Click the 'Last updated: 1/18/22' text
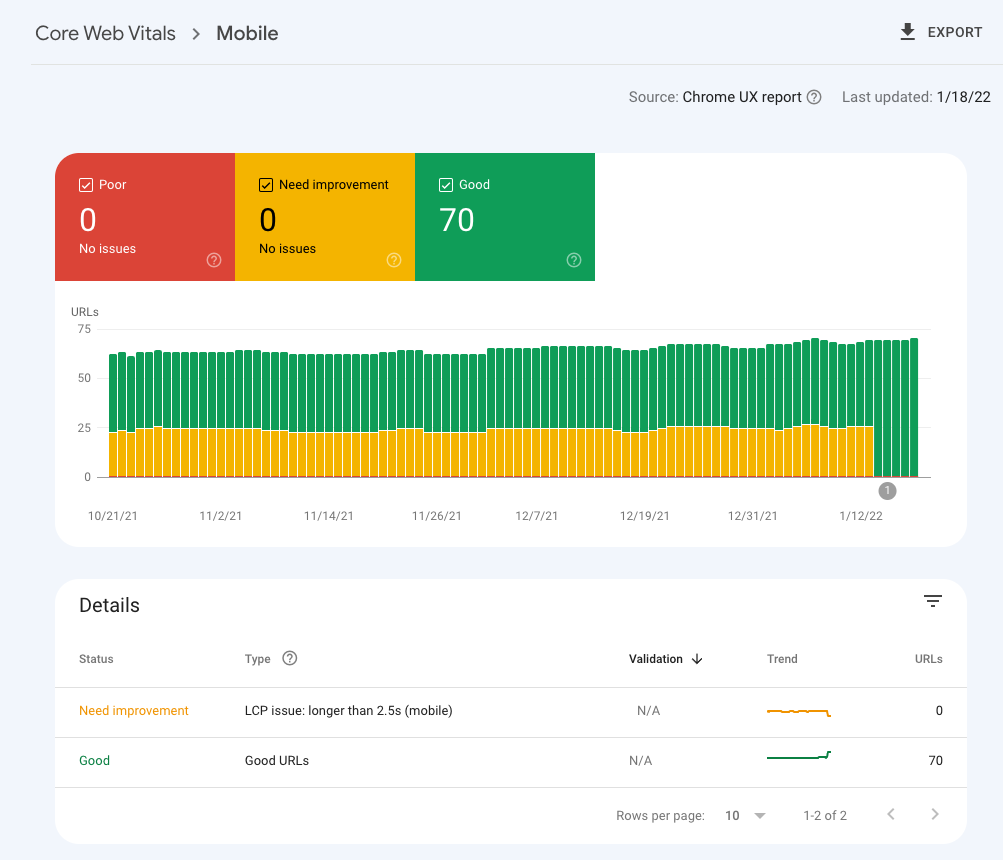The image size is (1003, 860). (x=916, y=97)
